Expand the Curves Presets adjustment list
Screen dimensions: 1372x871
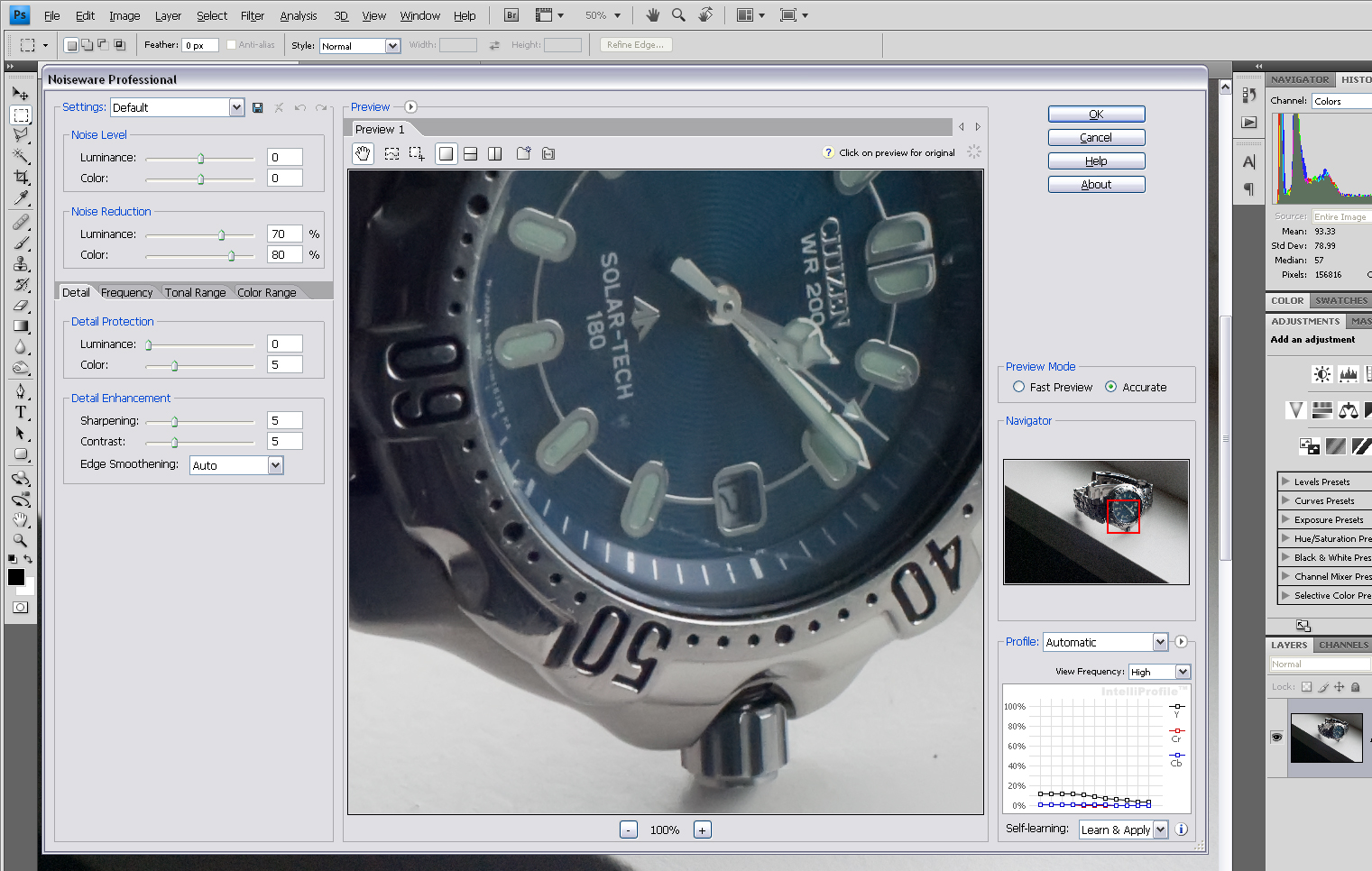click(1285, 500)
